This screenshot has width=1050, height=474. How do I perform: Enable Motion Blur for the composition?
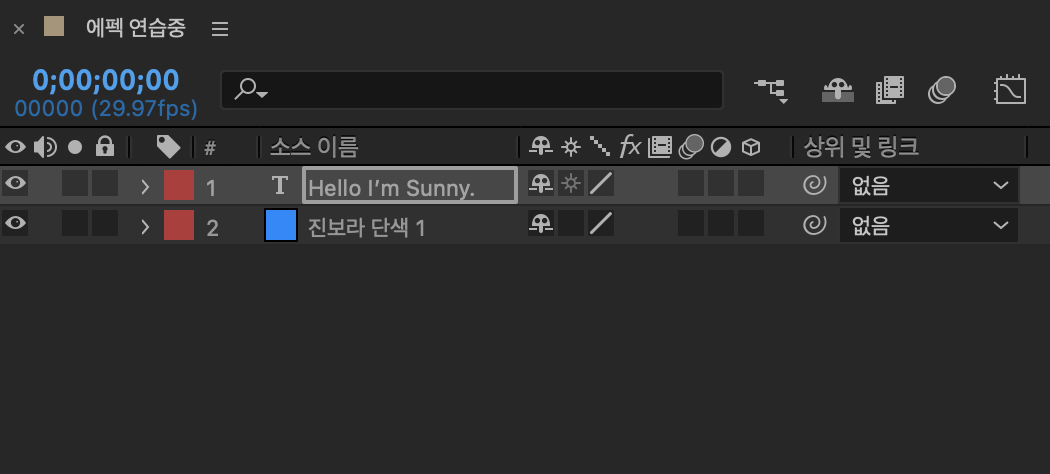pos(942,90)
